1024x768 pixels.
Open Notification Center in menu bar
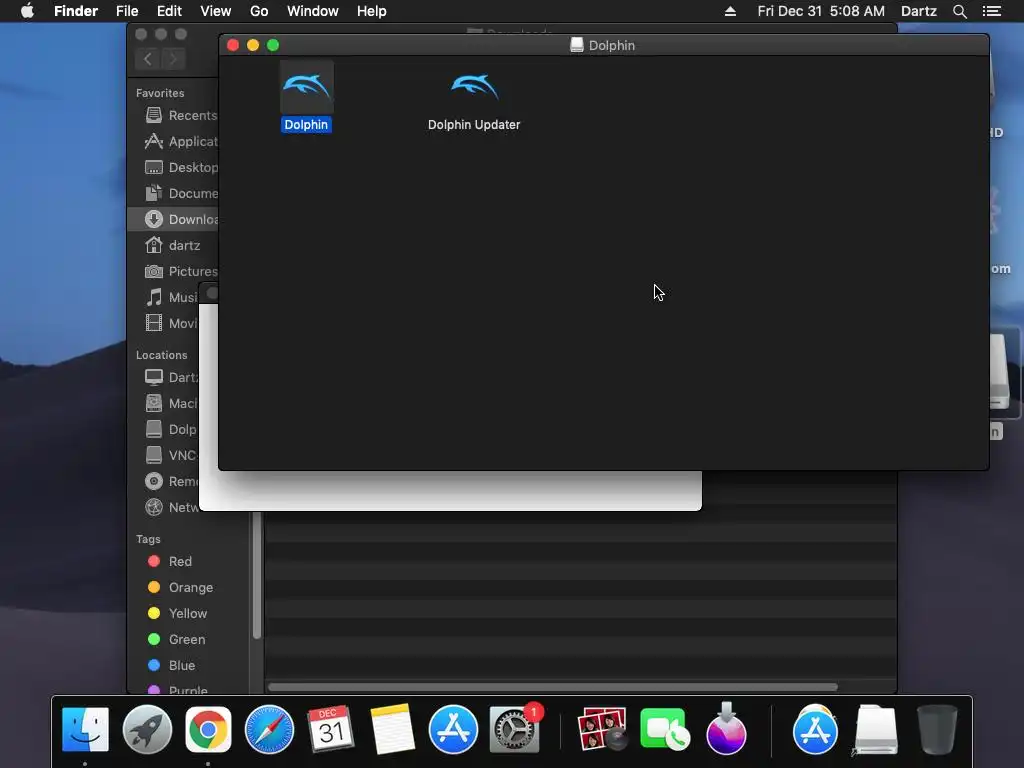(x=992, y=11)
